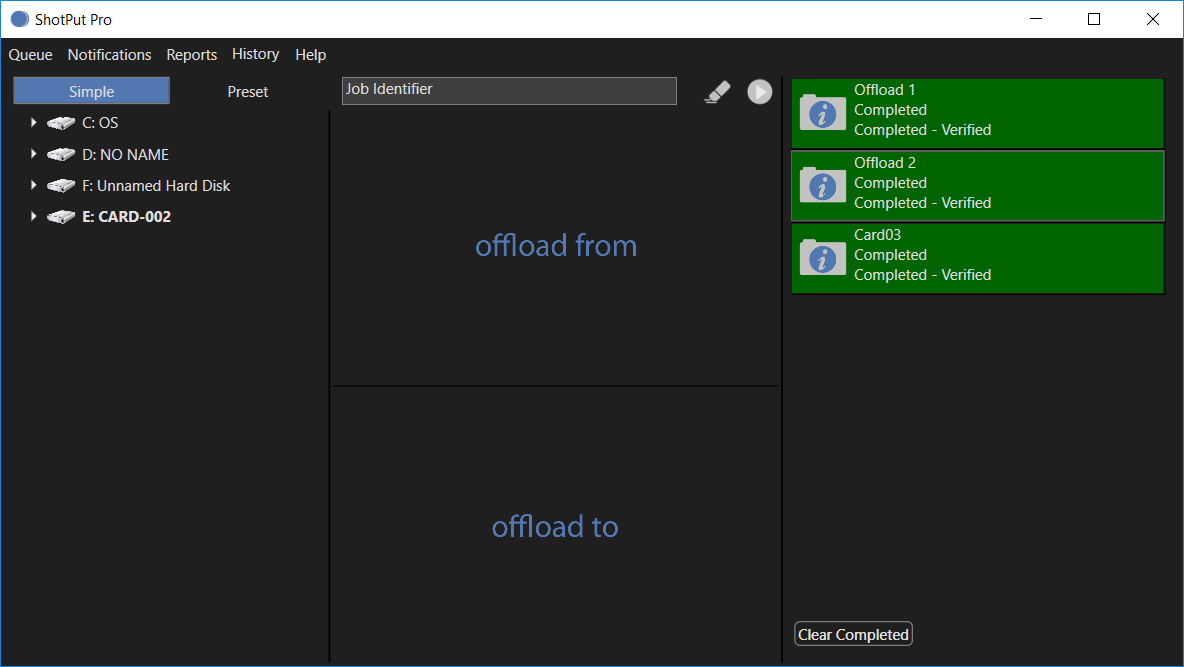
Task: Select the Offload 1 job title
Action: tap(884, 90)
